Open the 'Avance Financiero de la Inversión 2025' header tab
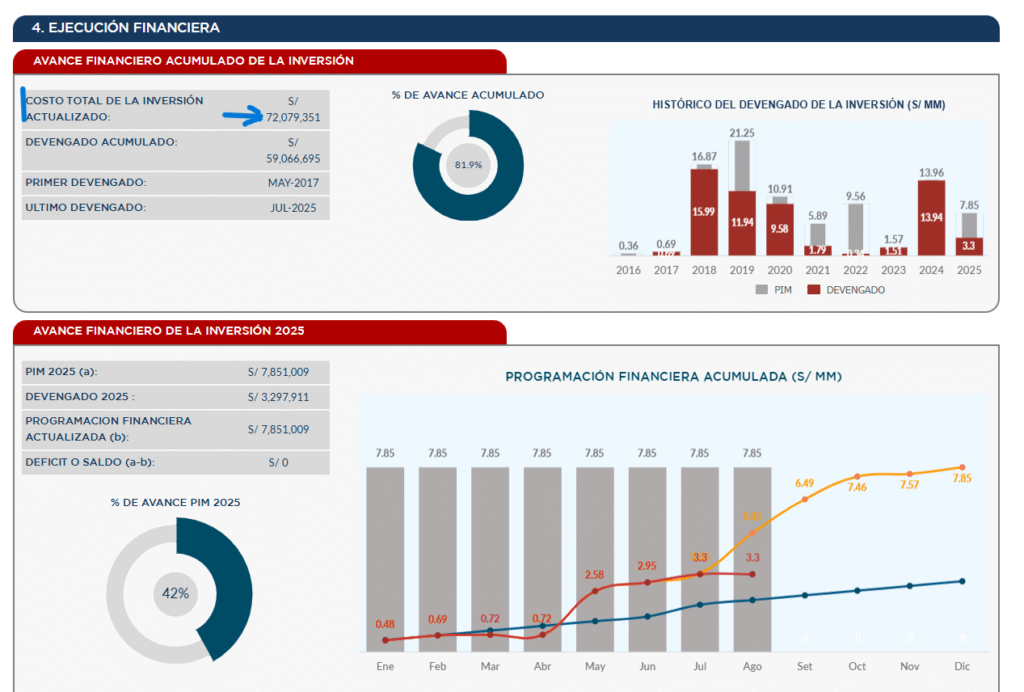This screenshot has width=1024, height=692. tap(259, 331)
